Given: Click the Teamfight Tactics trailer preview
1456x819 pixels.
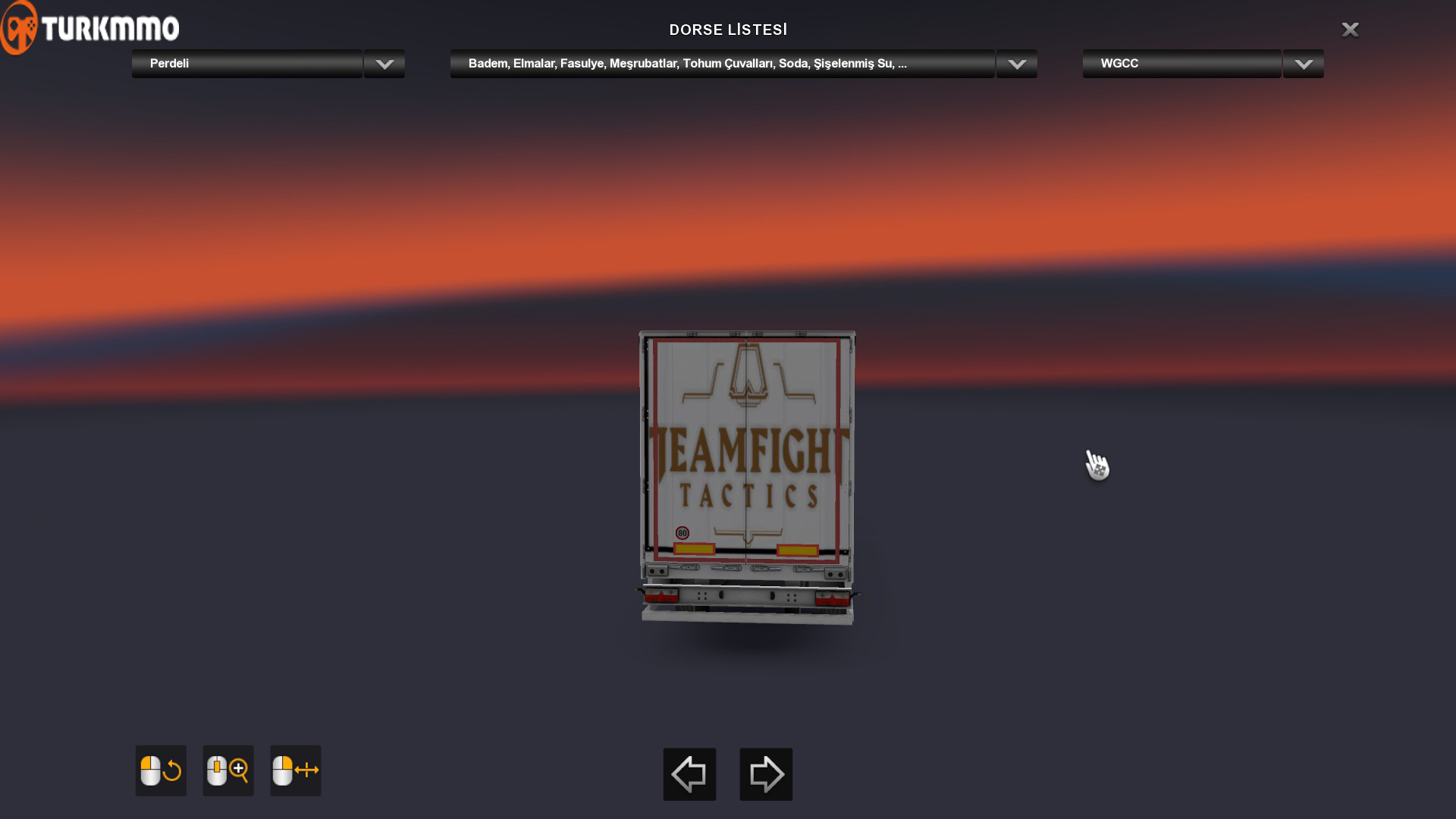Looking at the screenshot, I should (748, 478).
